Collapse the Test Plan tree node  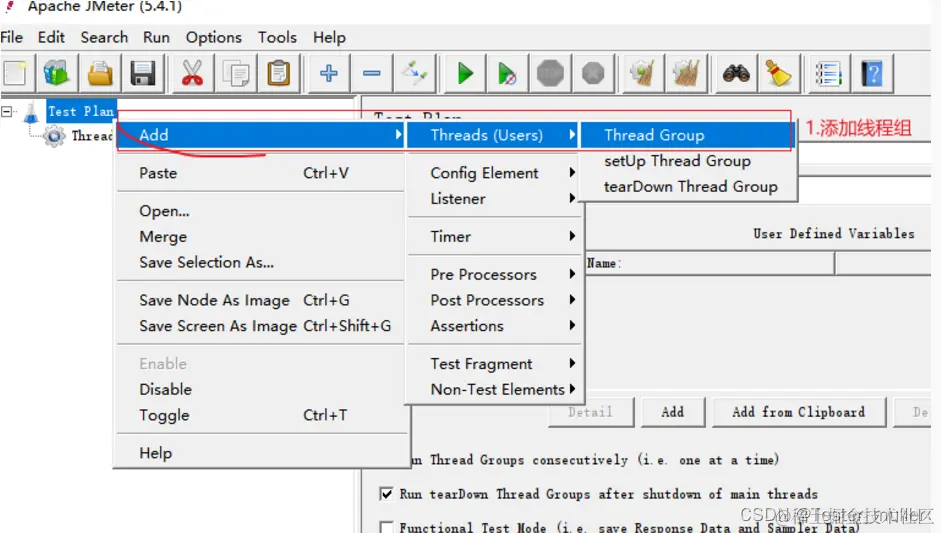click(7, 112)
